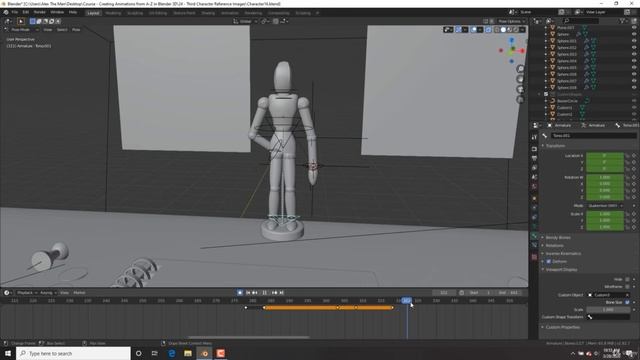Open the File menu

pos(15,12)
